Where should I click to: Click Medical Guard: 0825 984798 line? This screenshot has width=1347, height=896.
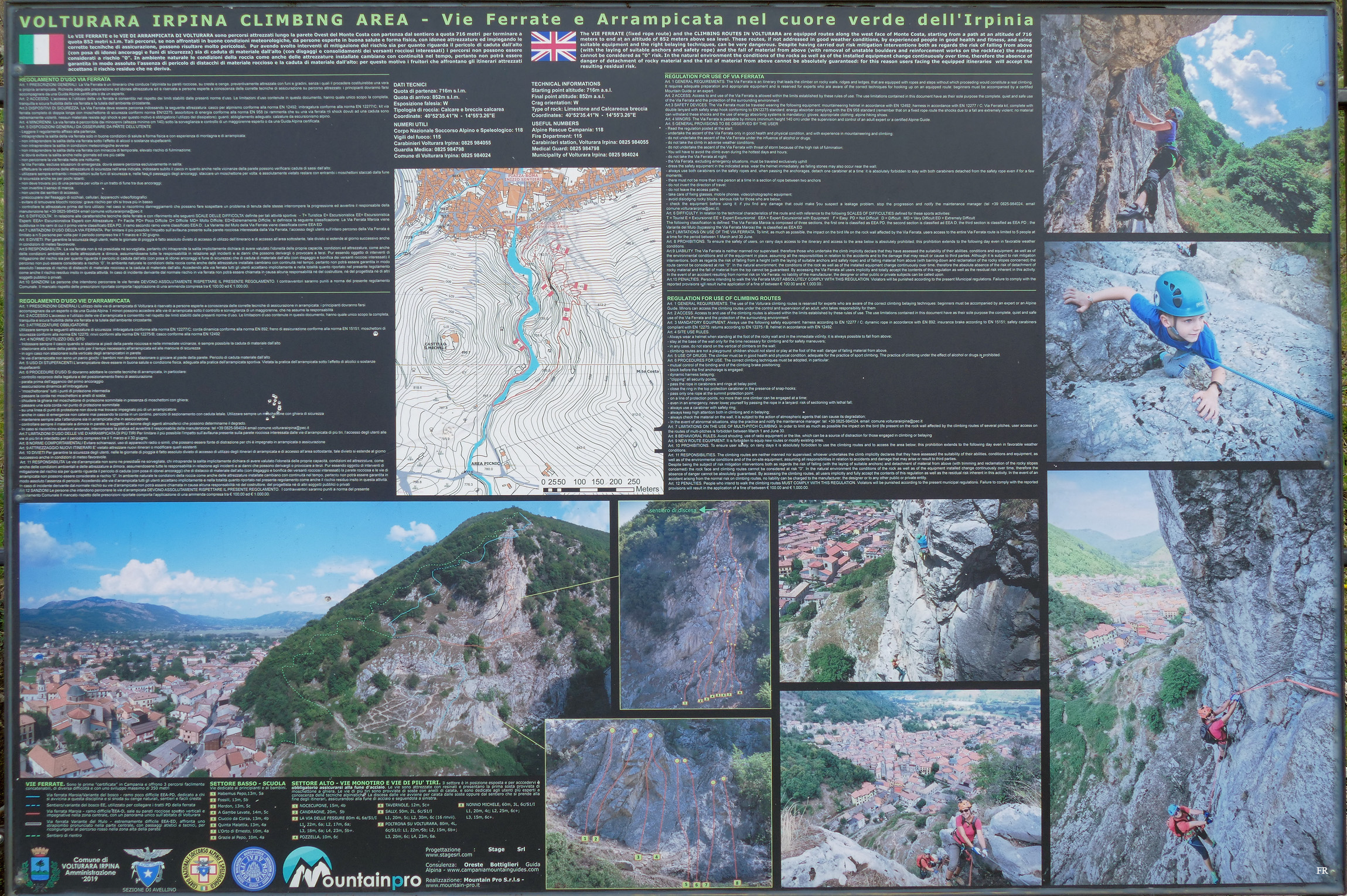(x=565, y=149)
